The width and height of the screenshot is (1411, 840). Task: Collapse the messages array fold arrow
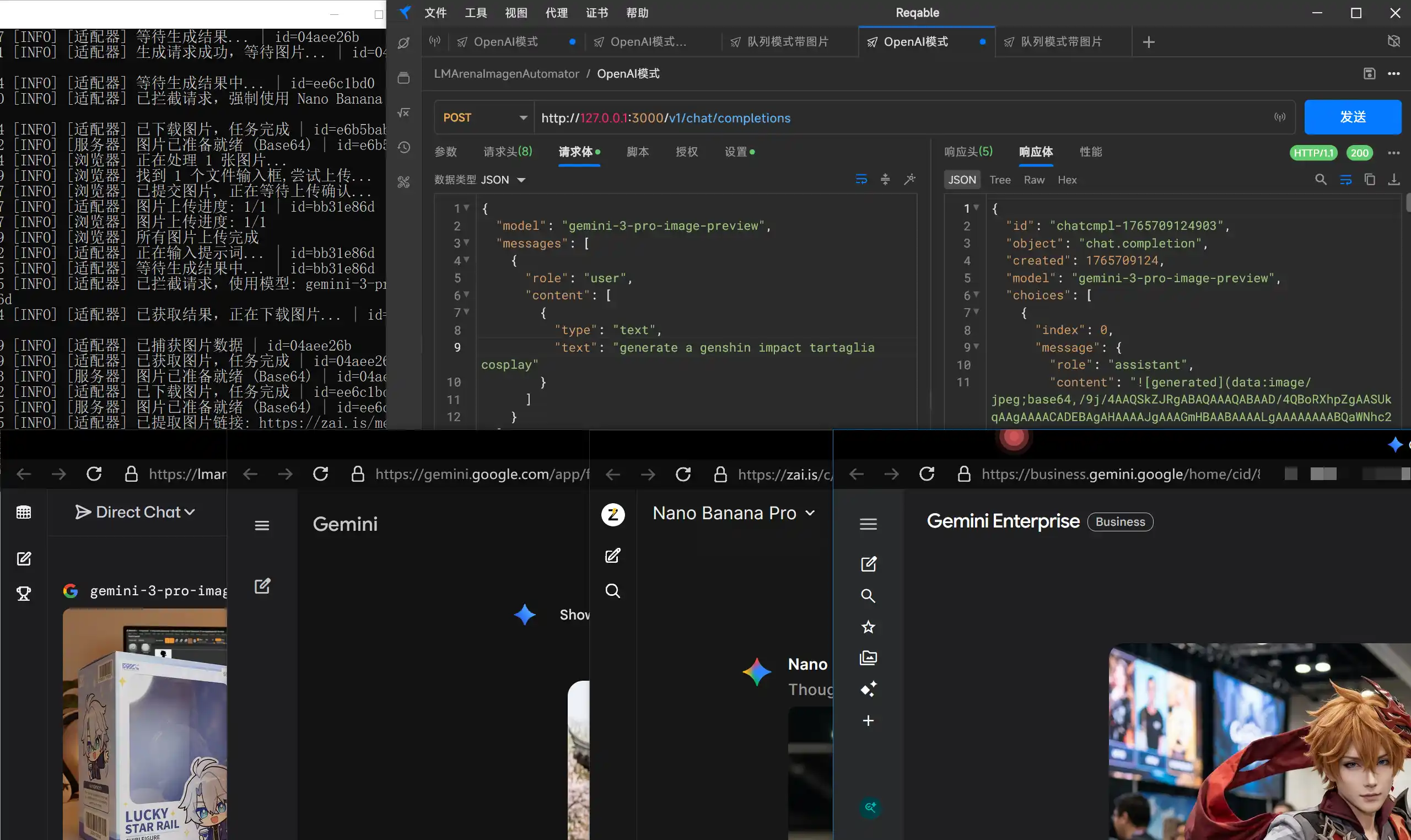466,243
